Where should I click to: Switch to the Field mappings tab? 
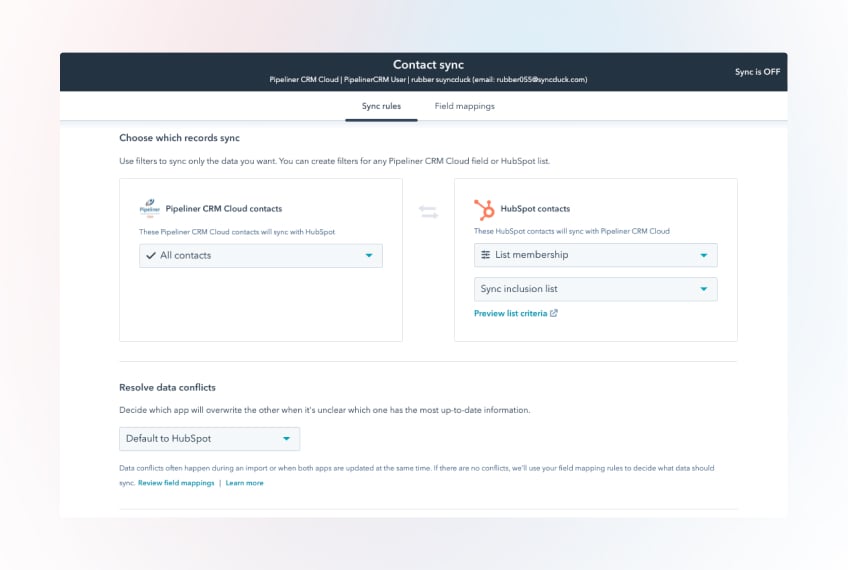coord(464,106)
